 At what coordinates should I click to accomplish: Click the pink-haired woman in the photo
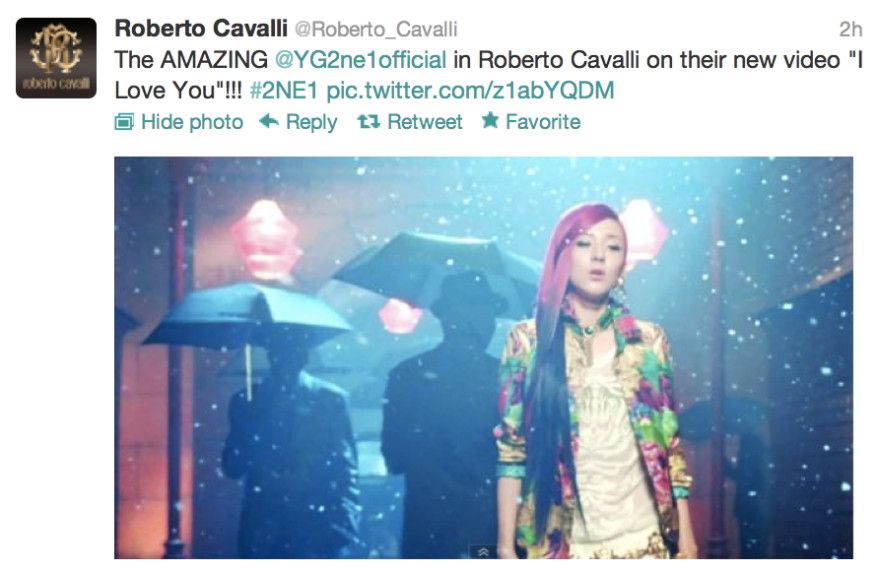click(x=594, y=381)
